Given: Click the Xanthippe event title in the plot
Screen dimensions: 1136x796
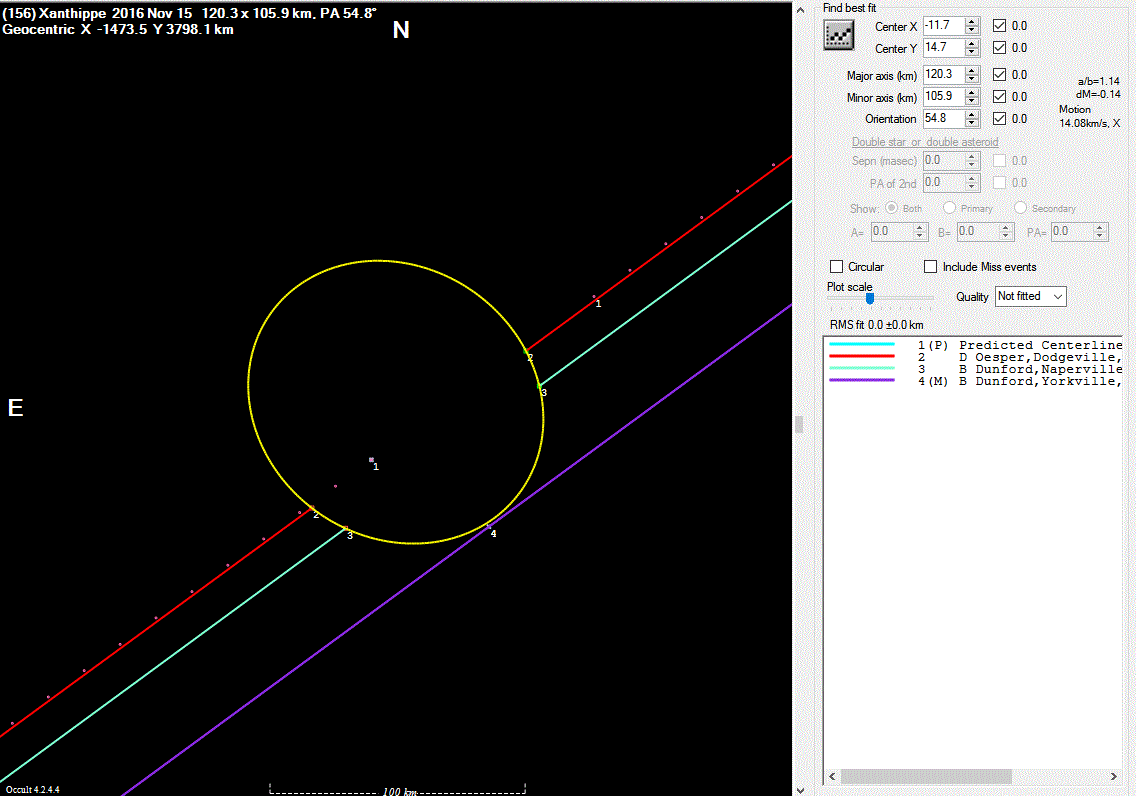Looking at the screenshot, I should point(190,13).
